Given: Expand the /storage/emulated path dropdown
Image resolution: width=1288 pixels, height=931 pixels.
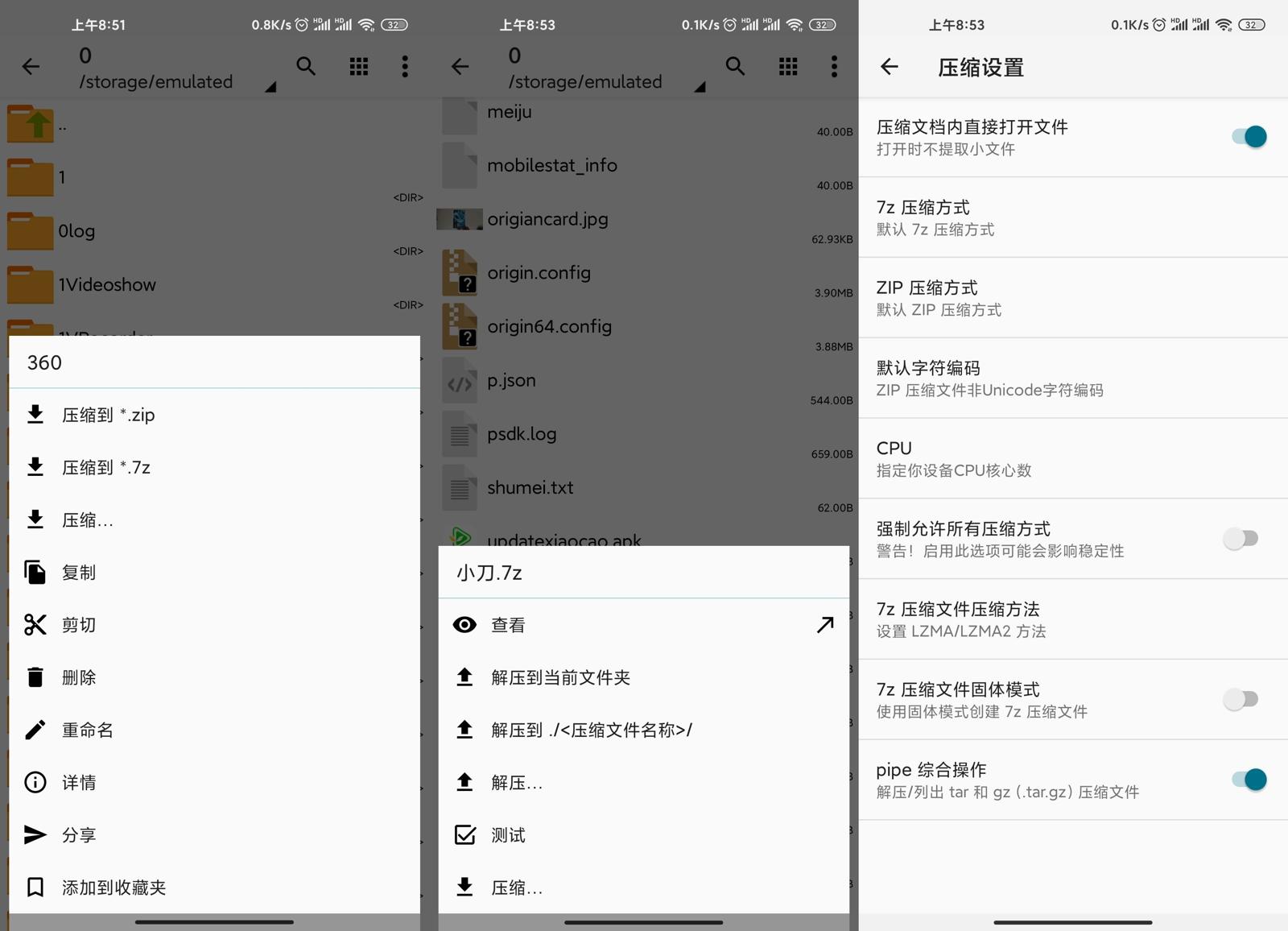Looking at the screenshot, I should 271,86.
